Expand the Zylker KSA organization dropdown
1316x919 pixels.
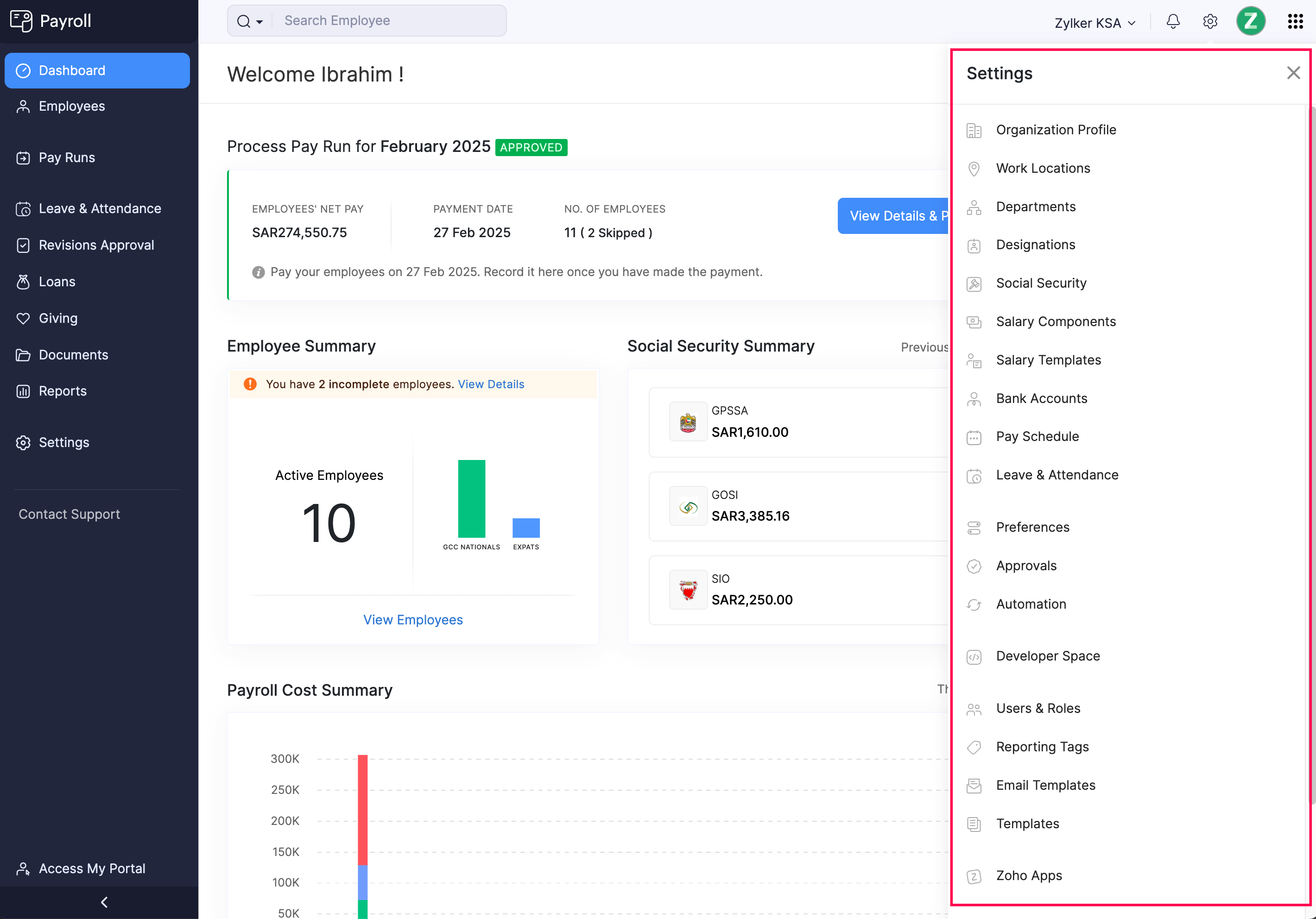[1095, 23]
